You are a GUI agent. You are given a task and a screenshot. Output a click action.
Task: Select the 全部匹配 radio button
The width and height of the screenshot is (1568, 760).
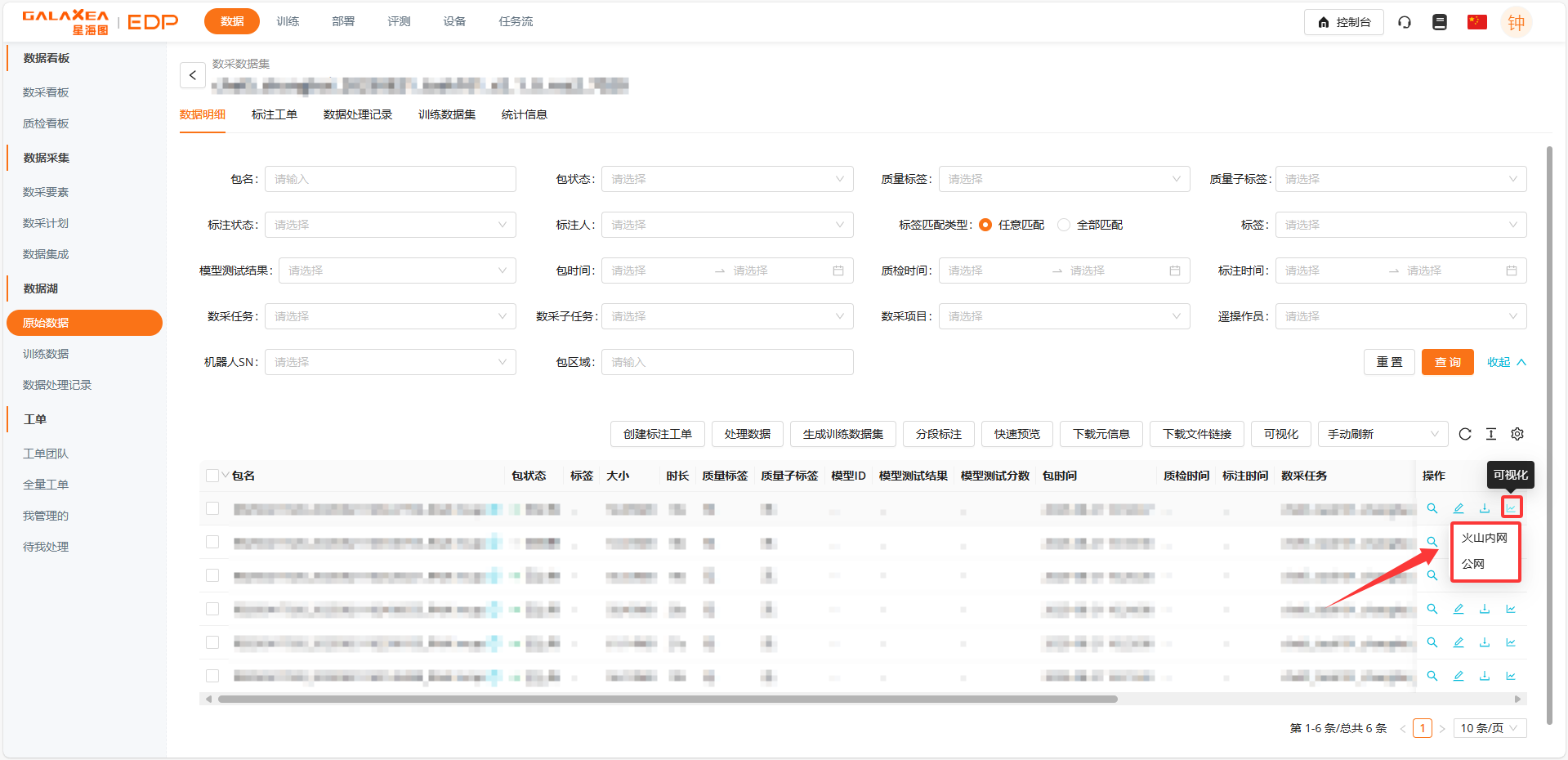coord(1064,225)
